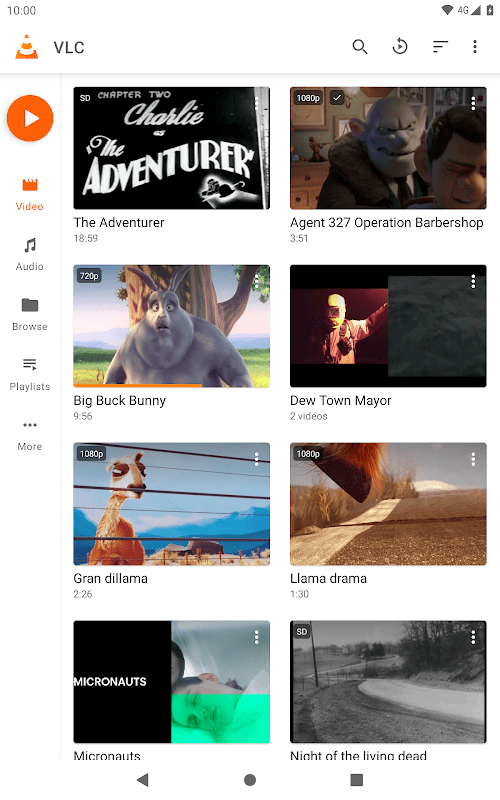500x800 pixels.
Task: Switch to the Audio tab
Action: 30,255
